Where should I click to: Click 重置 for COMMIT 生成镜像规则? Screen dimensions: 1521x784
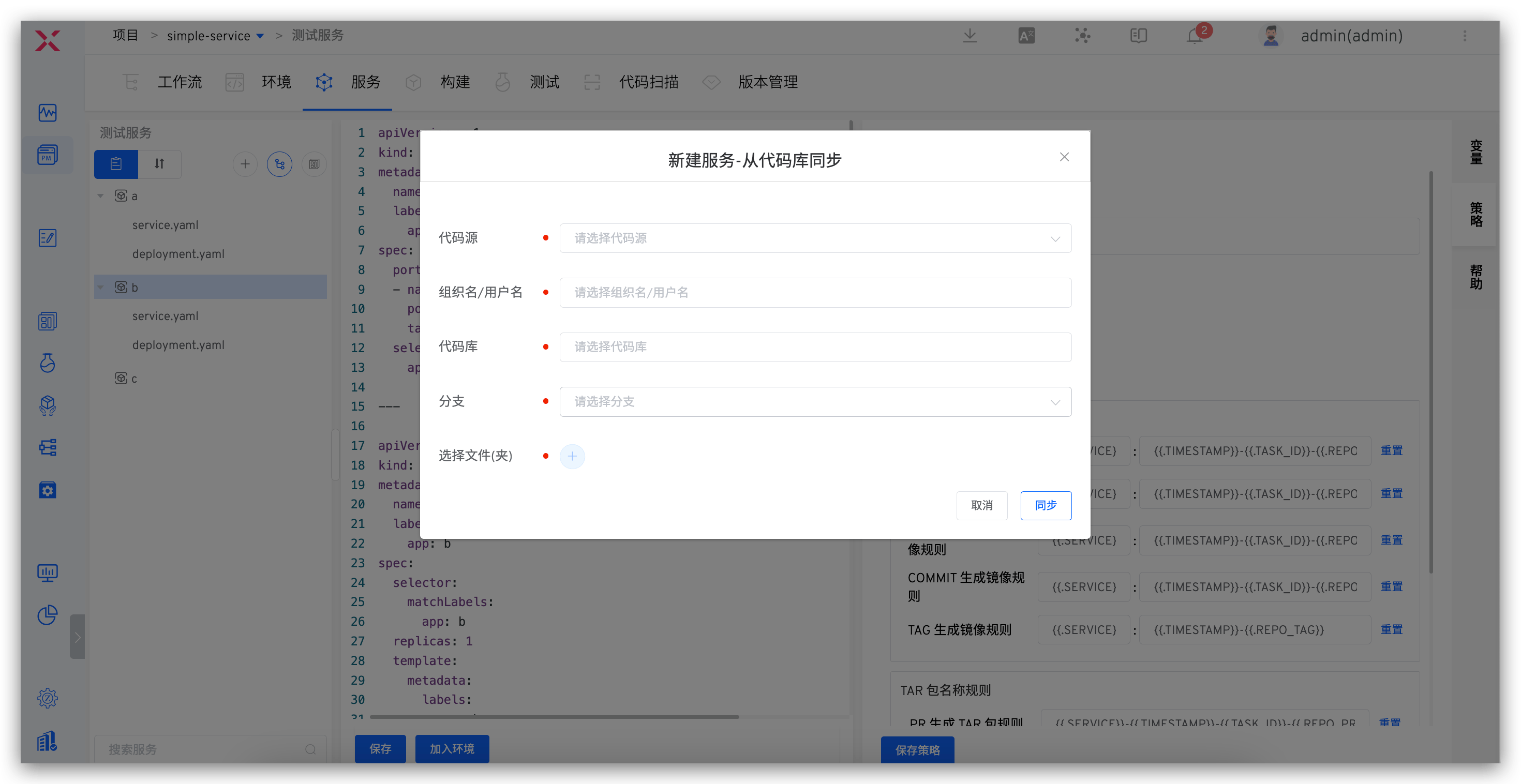tap(1391, 586)
